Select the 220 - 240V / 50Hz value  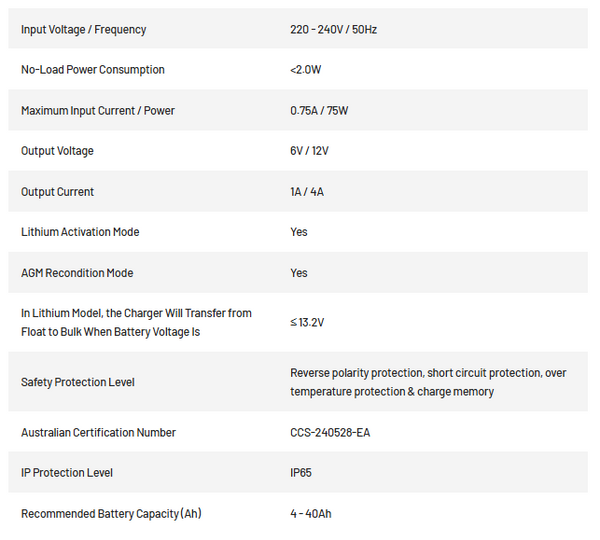click(333, 29)
